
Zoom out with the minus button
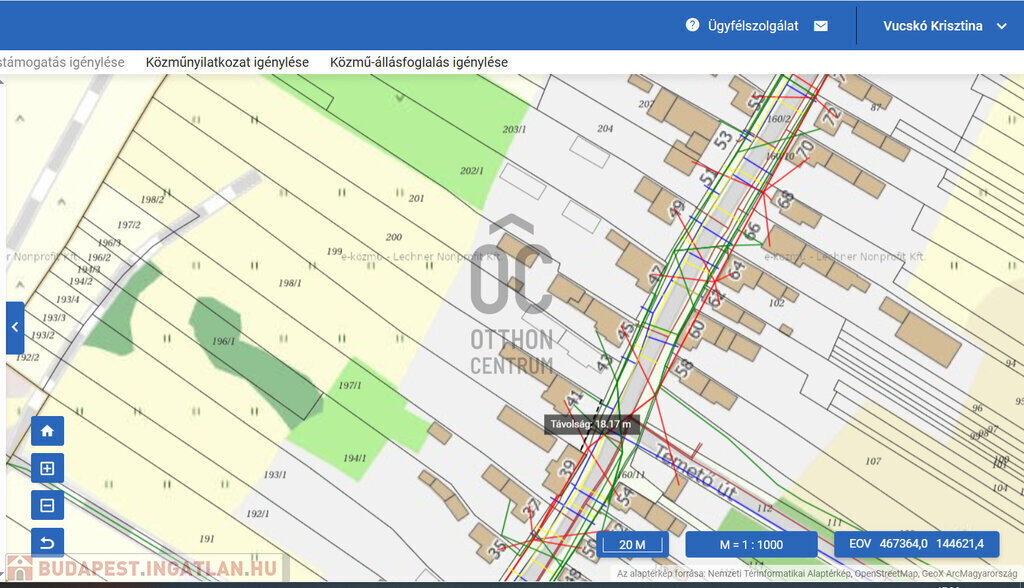click(47, 505)
